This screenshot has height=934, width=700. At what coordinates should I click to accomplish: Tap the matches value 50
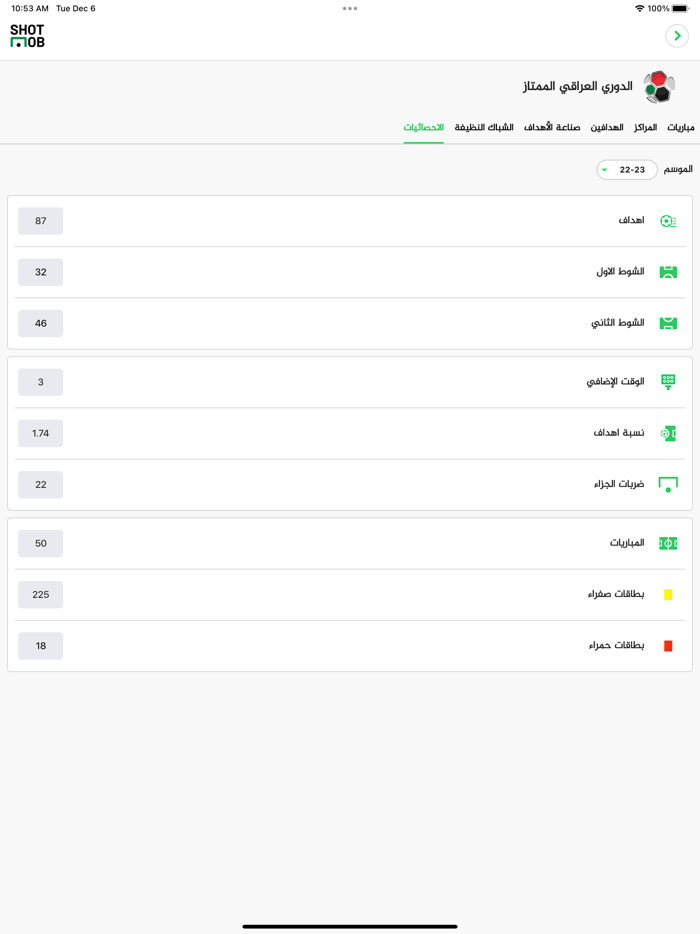click(41, 543)
